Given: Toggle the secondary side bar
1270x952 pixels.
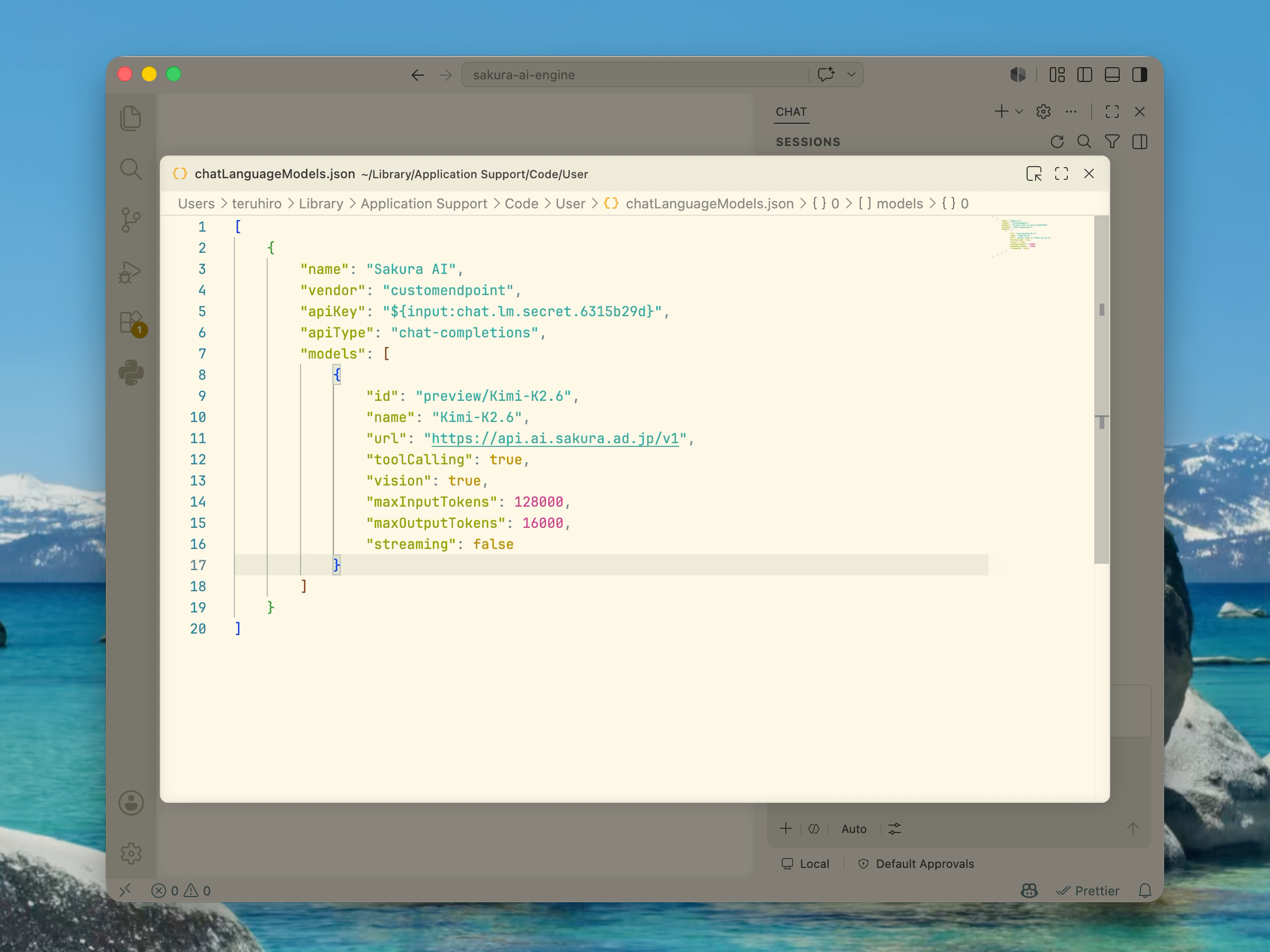Looking at the screenshot, I should pyautogui.click(x=1140, y=75).
